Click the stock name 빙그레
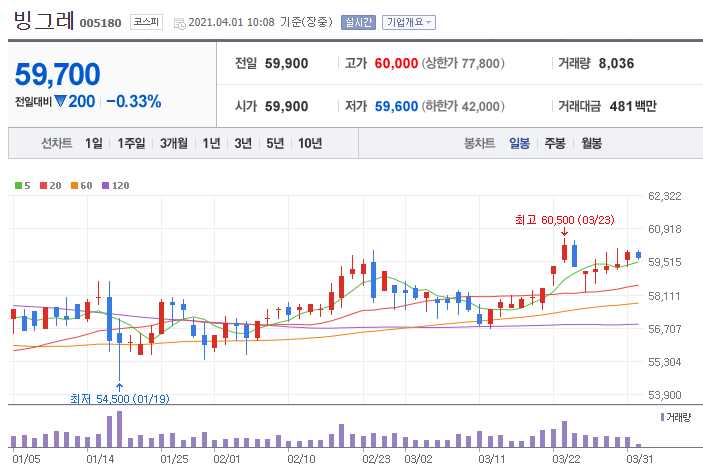The height and width of the screenshot is (472, 703). [44, 20]
